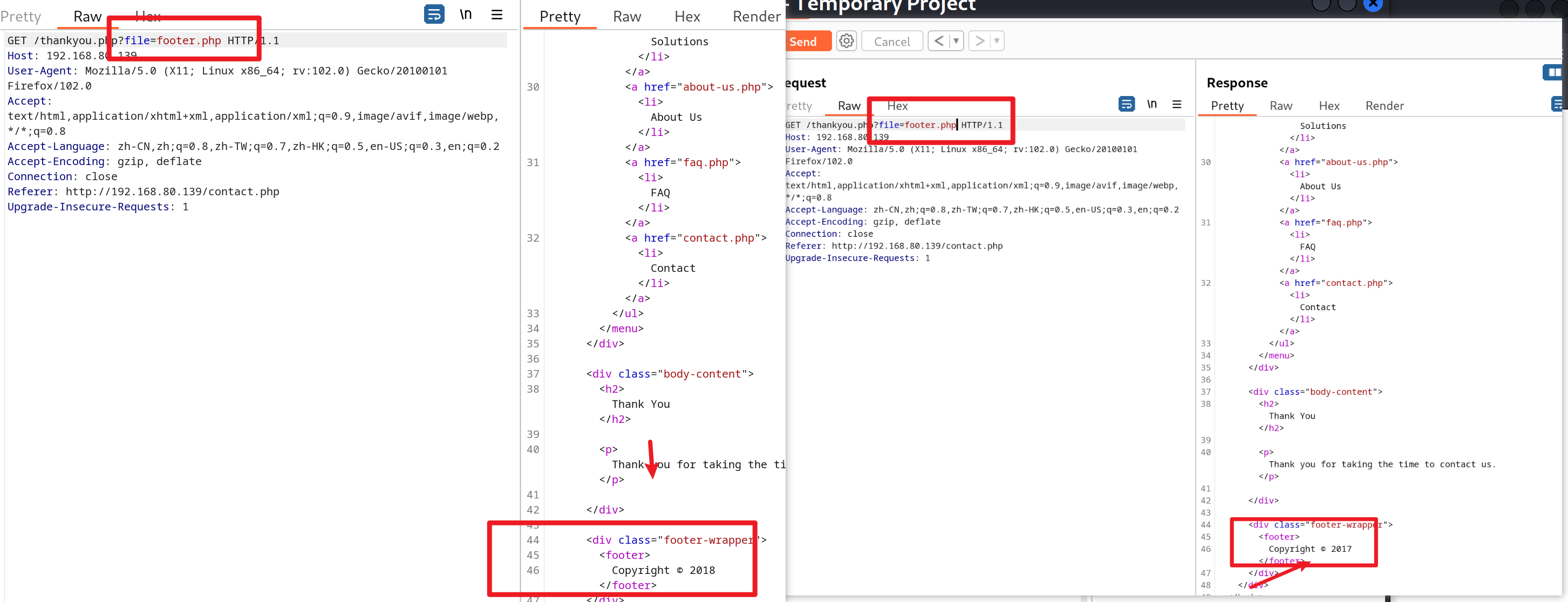Toggle word wrap icon at Response edge
The height and width of the screenshot is (602, 1568).
[x=1558, y=104]
